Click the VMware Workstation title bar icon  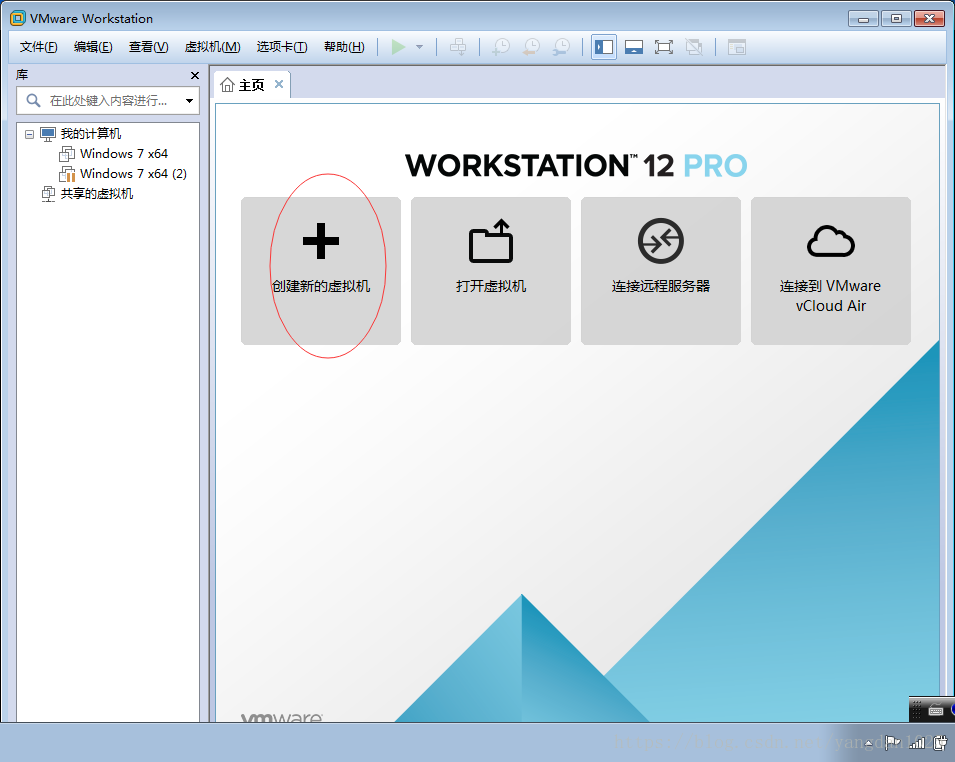pos(18,18)
